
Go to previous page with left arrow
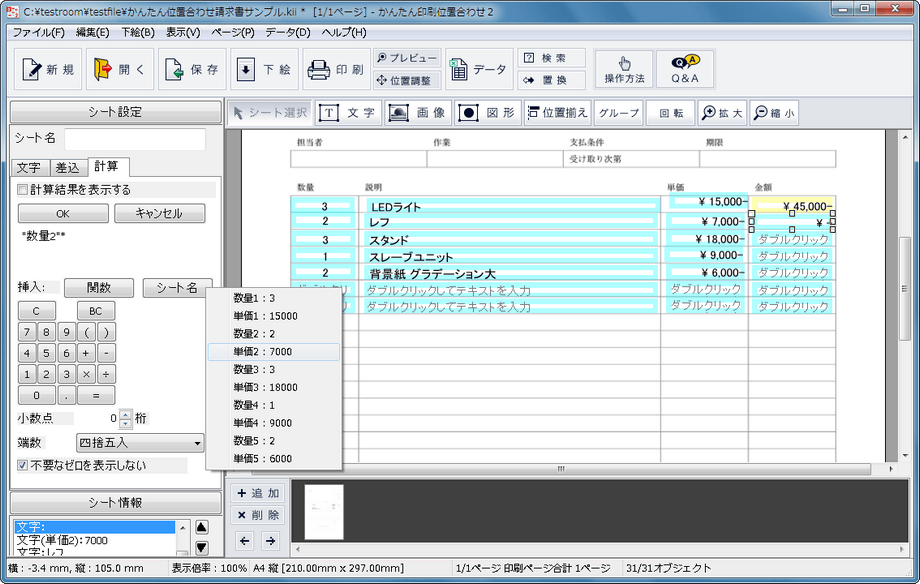[x=245, y=541]
